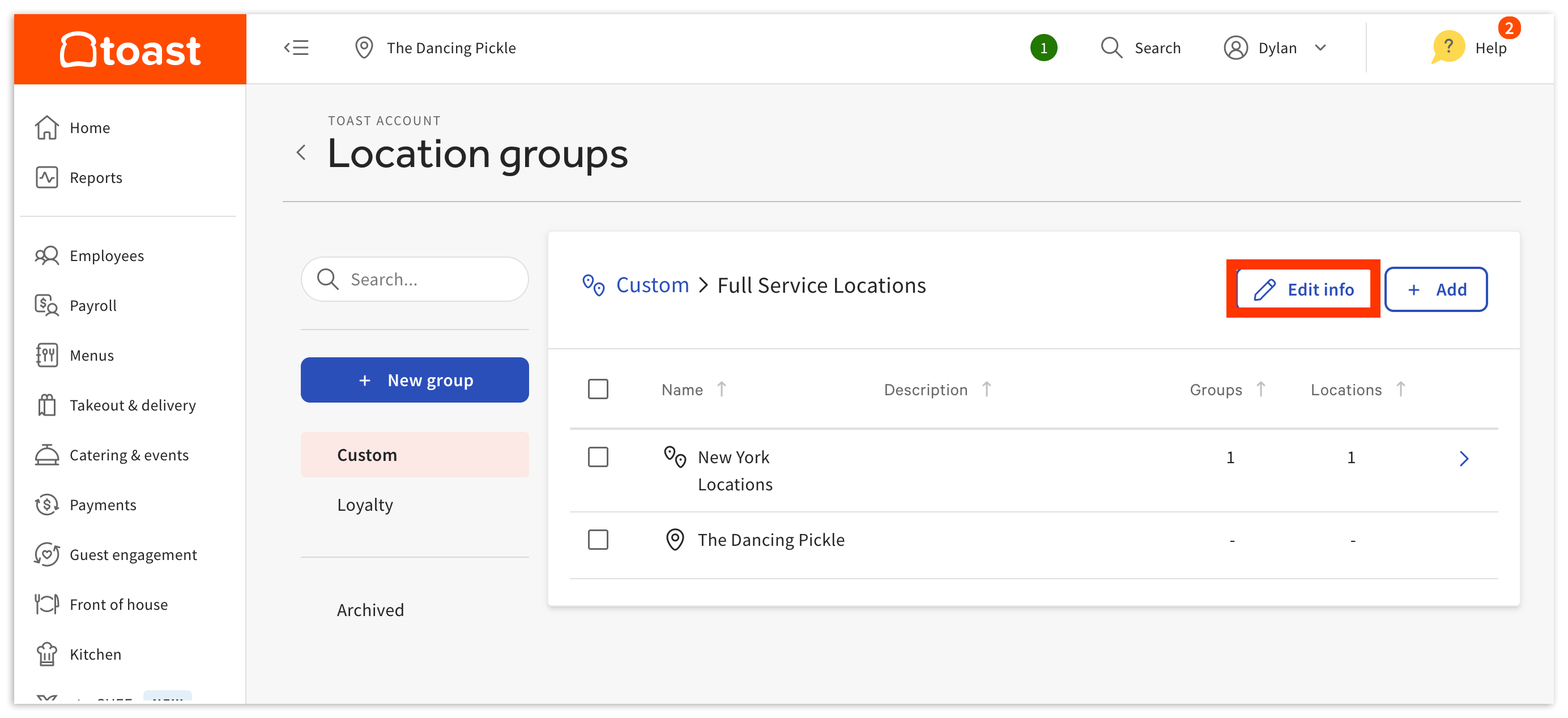Viewport: 1568px width, 718px height.
Task: Select Reports from the sidebar
Action: click(96, 177)
